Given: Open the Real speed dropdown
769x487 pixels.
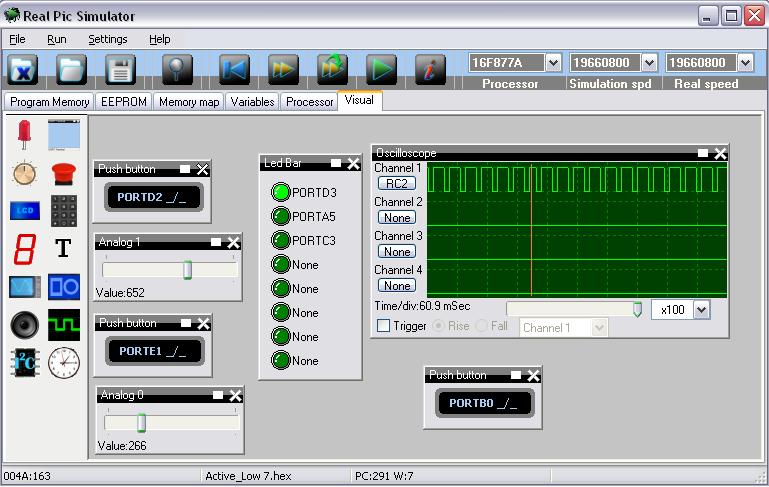Looking at the screenshot, I should coord(745,63).
